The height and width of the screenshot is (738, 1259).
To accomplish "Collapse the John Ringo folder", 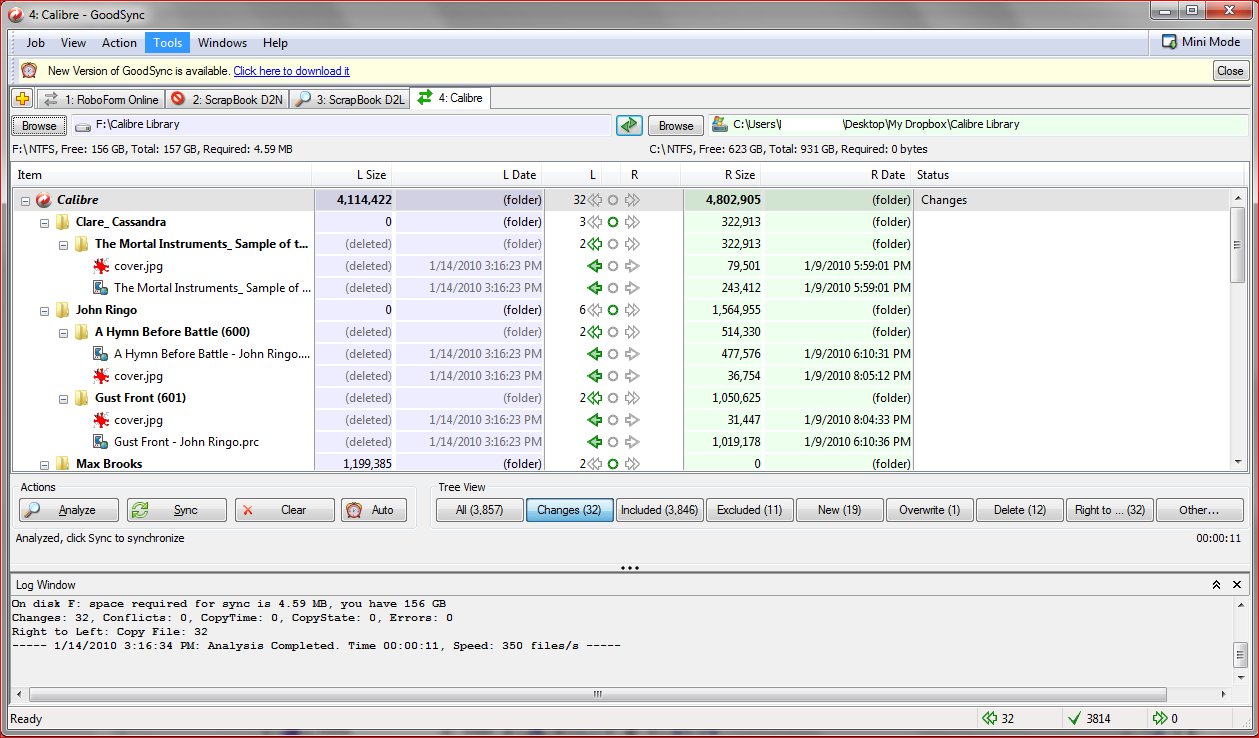I will click(x=45, y=310).
